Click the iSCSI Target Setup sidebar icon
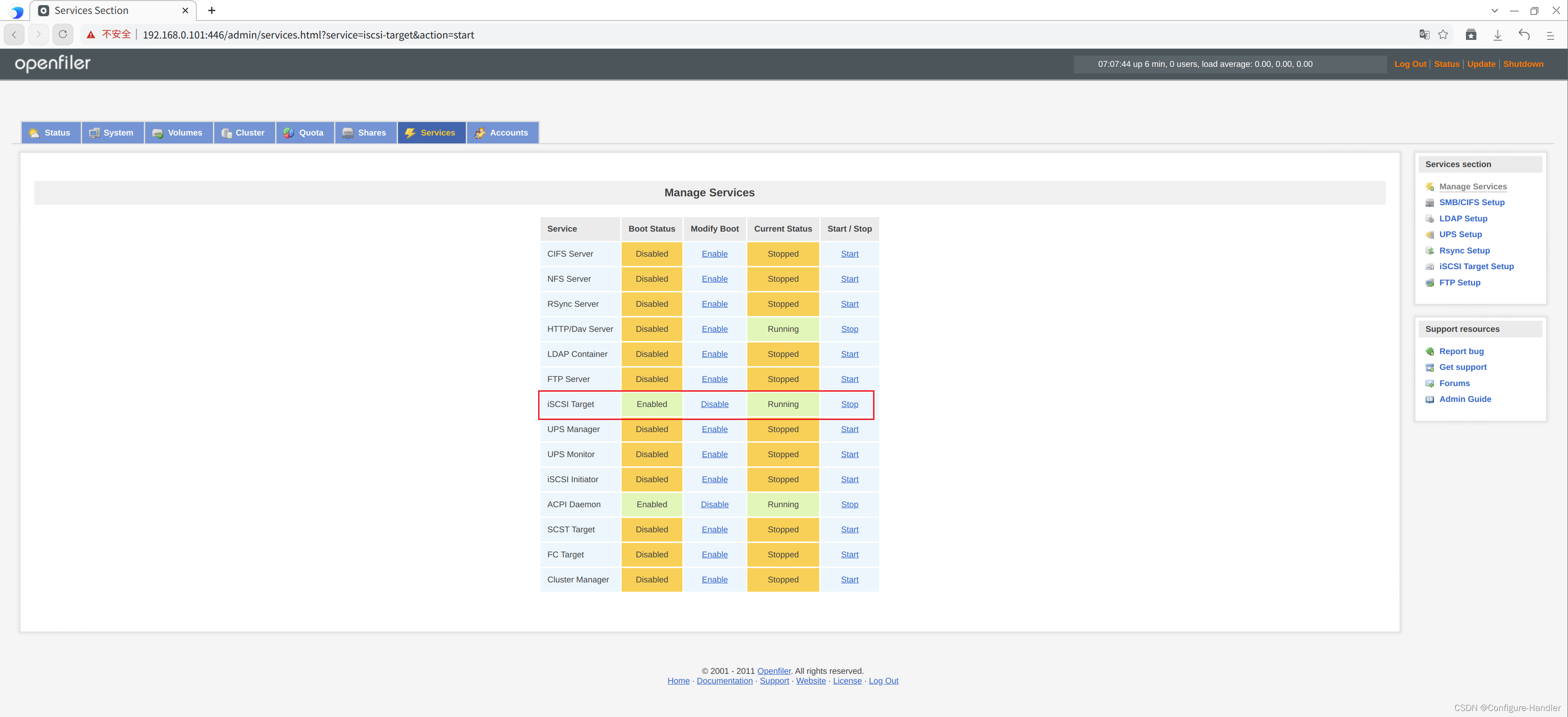Viewport: 1568px width, 717px height. click(1430, 267)
